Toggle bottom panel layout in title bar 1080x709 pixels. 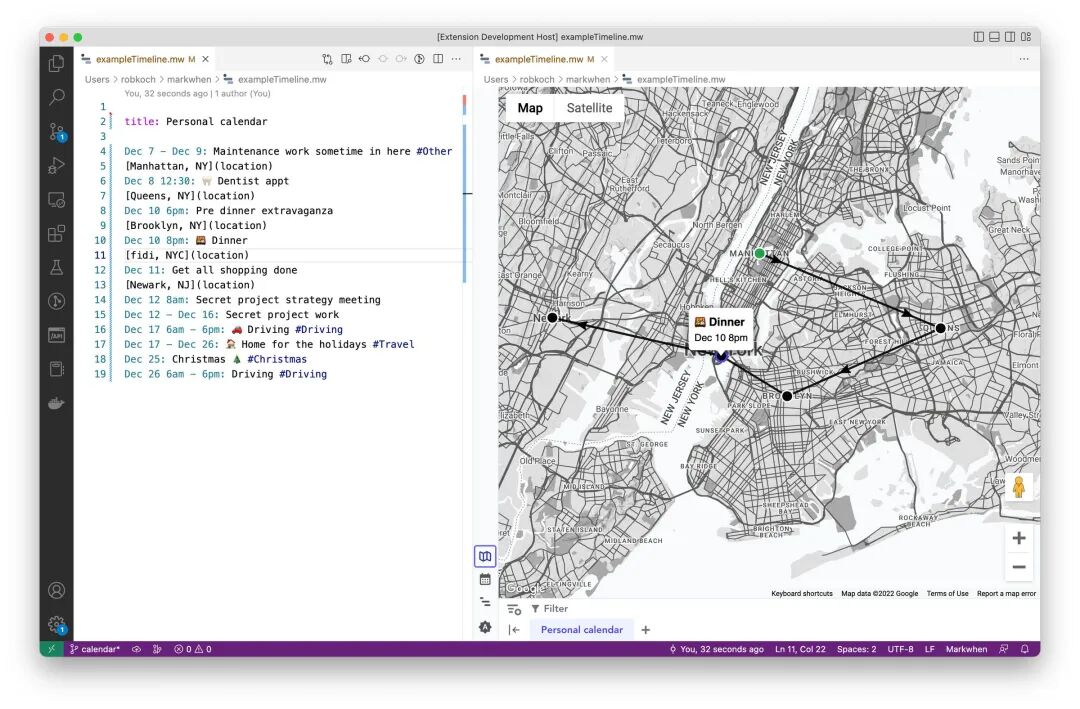click(x=994, y=37)
